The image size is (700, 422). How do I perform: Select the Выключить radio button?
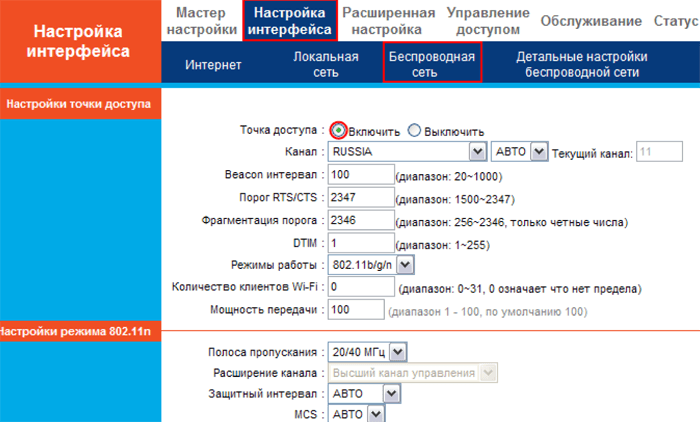[414, 130]
